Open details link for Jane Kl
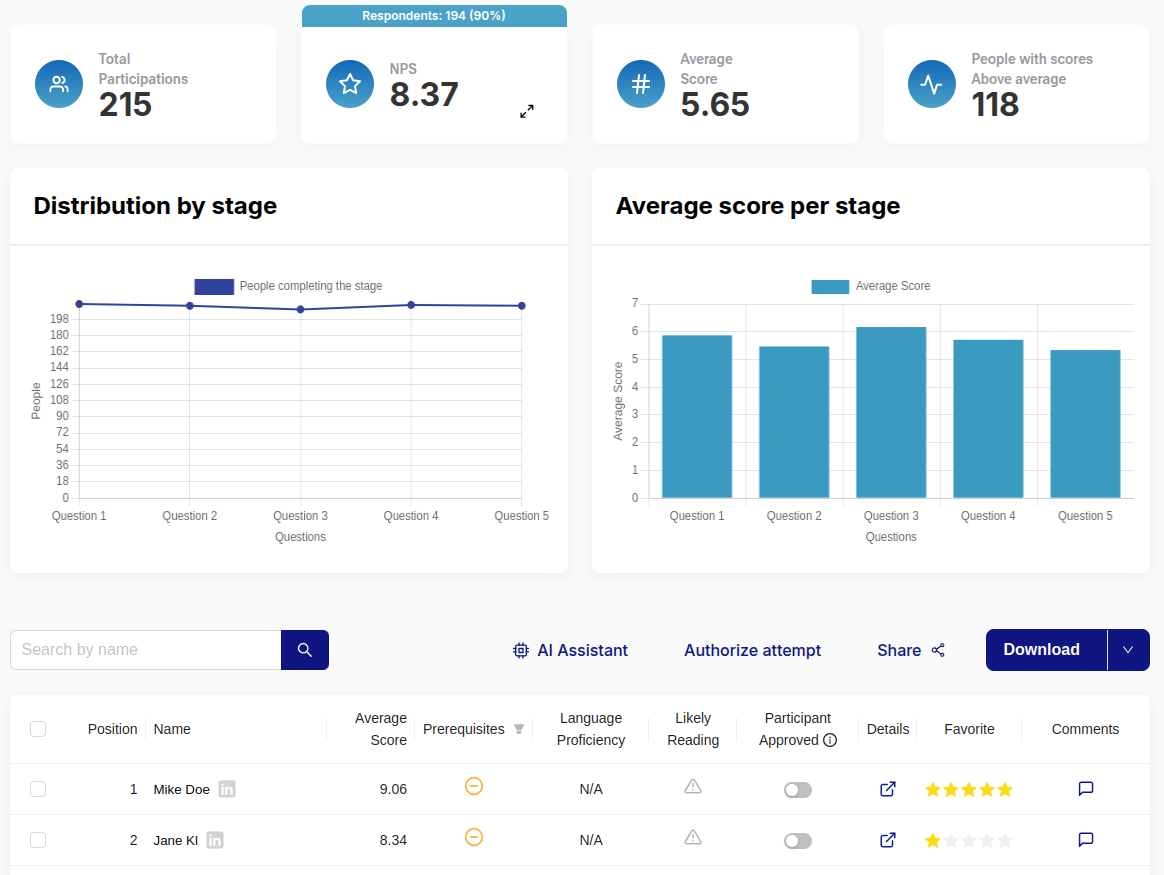Screen dimensions: 1164x875 tap(887, 840)
